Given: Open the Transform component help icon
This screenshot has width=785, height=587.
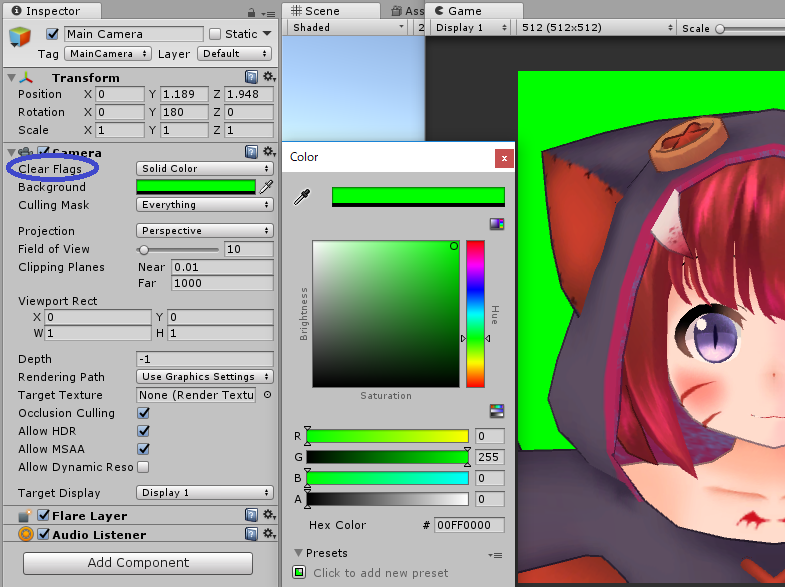Looking at the screenshot, I should pyautogui.click(x=251, y=77).
